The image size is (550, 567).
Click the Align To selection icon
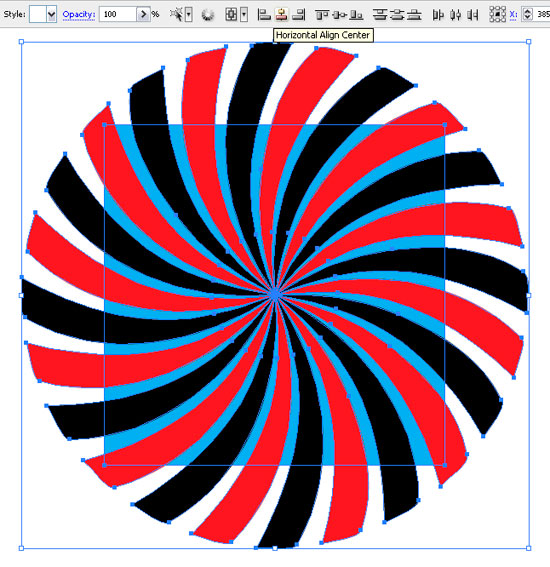231,15
